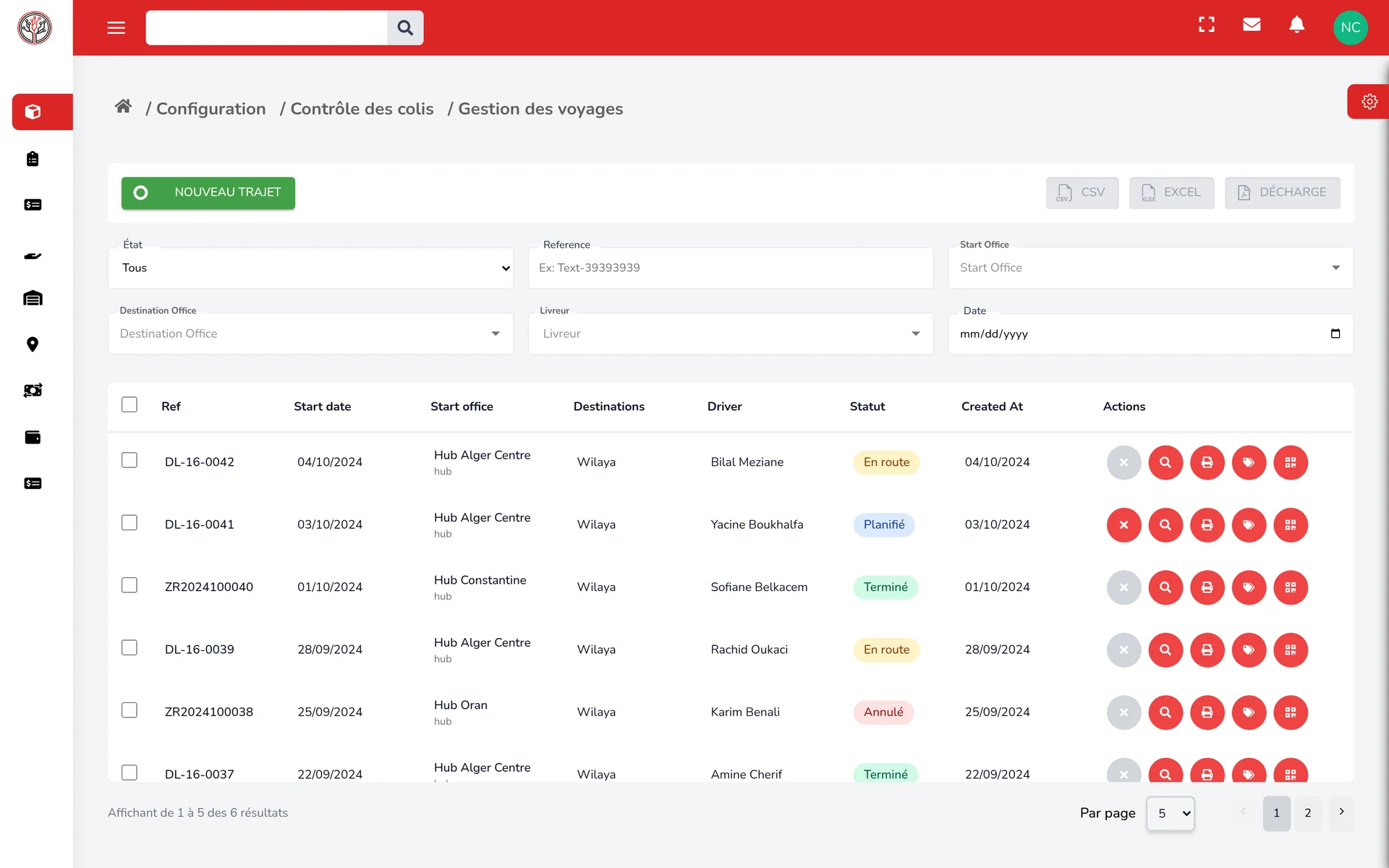Open the location pin sidebar icon
Image resolution: width=1389 pixels, height=868 pixels.
point(33,344)
